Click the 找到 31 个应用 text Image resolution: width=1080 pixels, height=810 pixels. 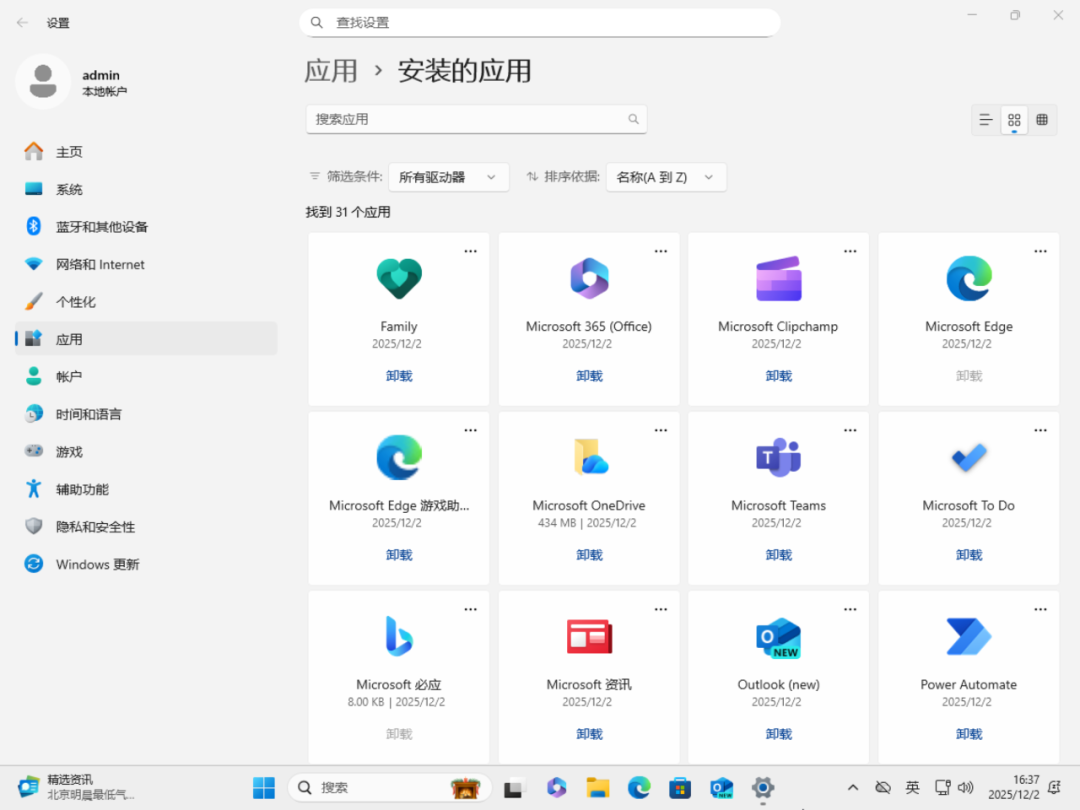click(x=348, y=212)
